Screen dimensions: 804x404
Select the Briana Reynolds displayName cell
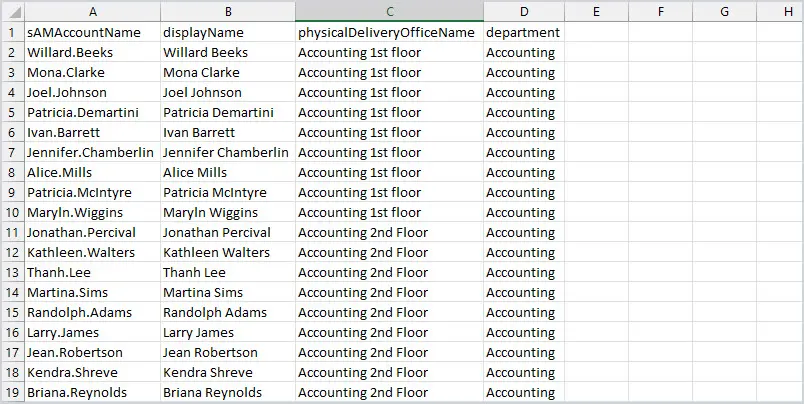pyautogui.click(x=228, y=392)
